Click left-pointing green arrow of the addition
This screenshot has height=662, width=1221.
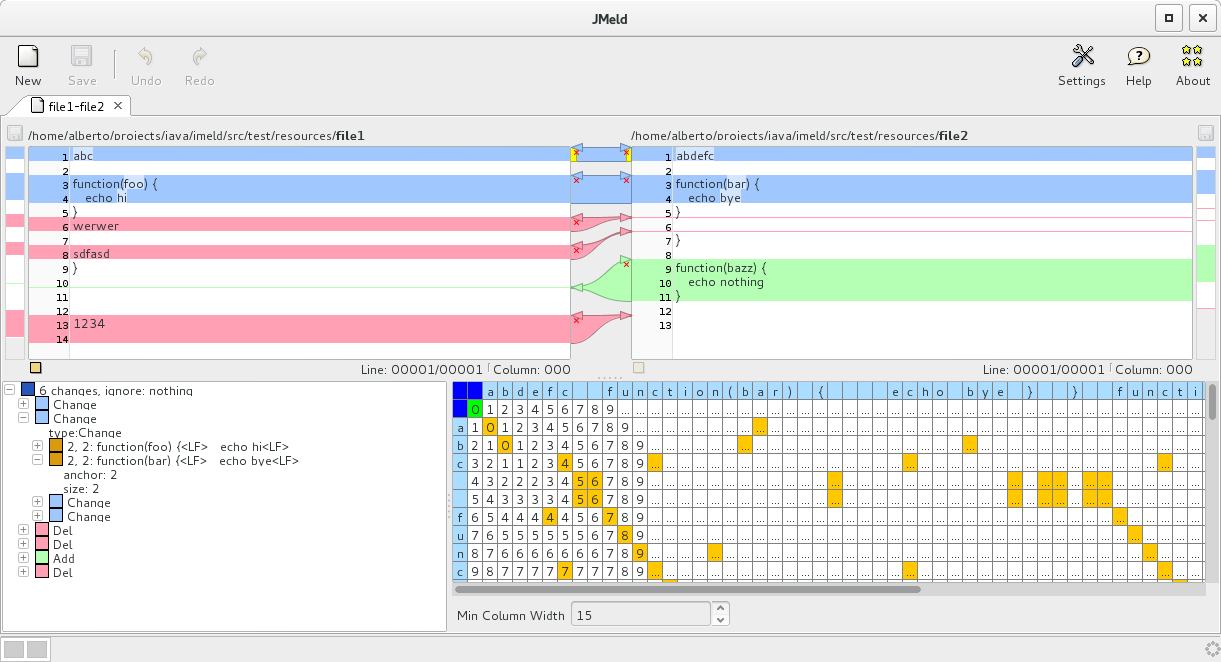pyautogui.click(x=576, y=287)
